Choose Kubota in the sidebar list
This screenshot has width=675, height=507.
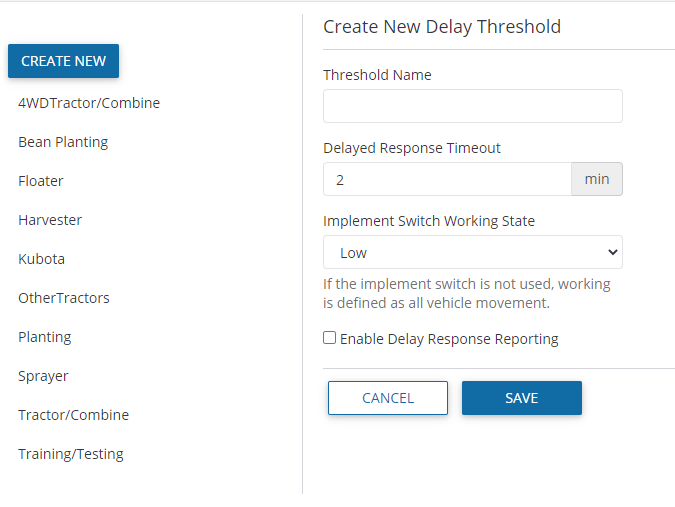point(41,259)
